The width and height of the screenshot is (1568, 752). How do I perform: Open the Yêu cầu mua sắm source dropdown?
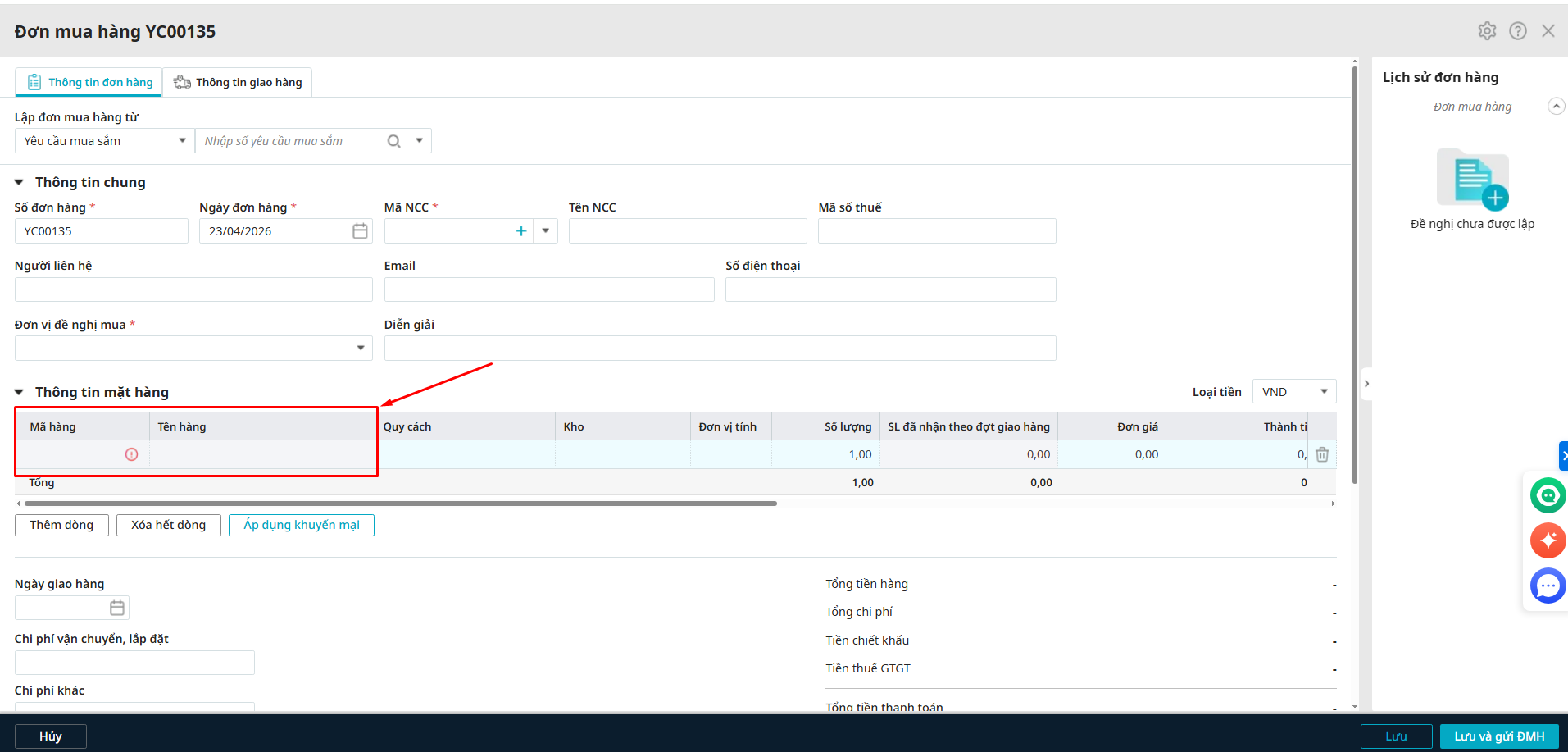(104, 141)
